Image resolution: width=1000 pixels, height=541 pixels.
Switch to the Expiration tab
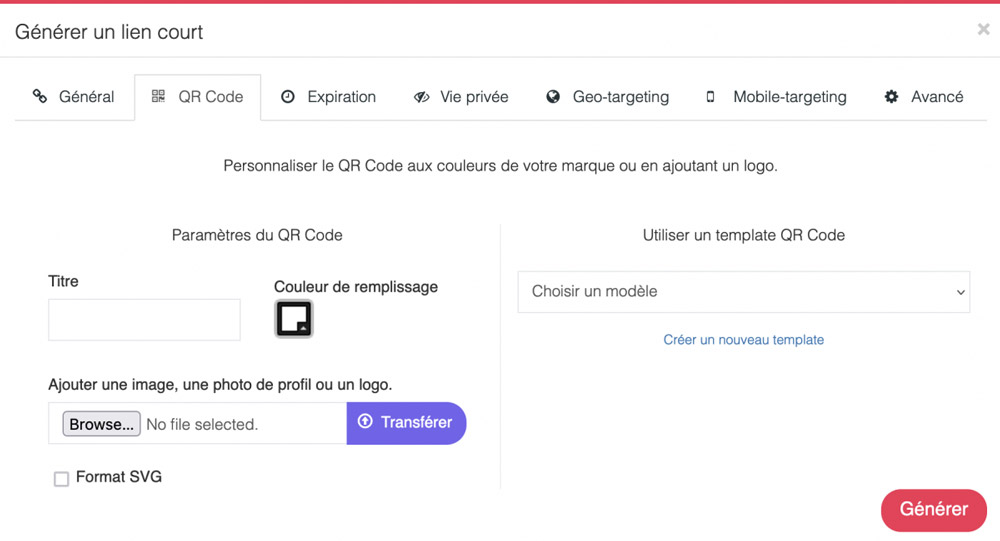(329, 97)
